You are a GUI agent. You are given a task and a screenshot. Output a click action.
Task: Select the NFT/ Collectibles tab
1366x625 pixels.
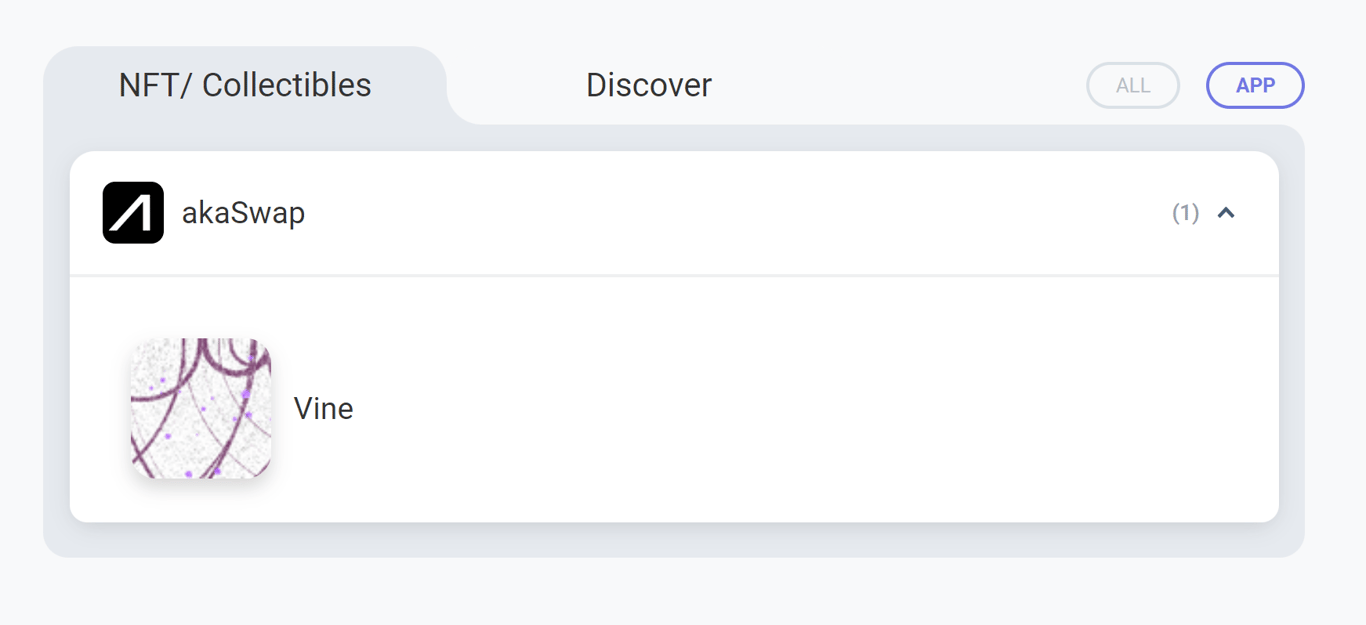point(245,85)
